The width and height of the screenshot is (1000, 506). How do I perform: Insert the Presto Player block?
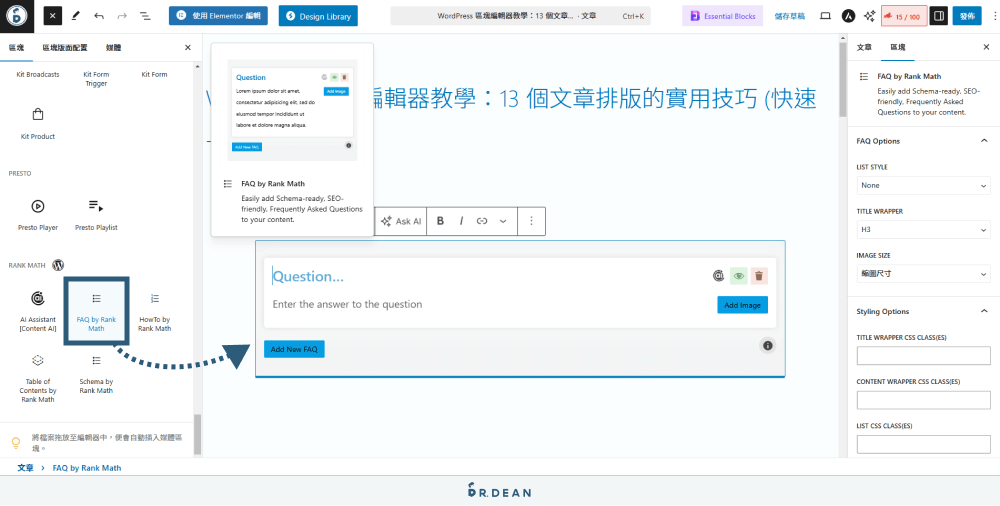click(38, 214)
